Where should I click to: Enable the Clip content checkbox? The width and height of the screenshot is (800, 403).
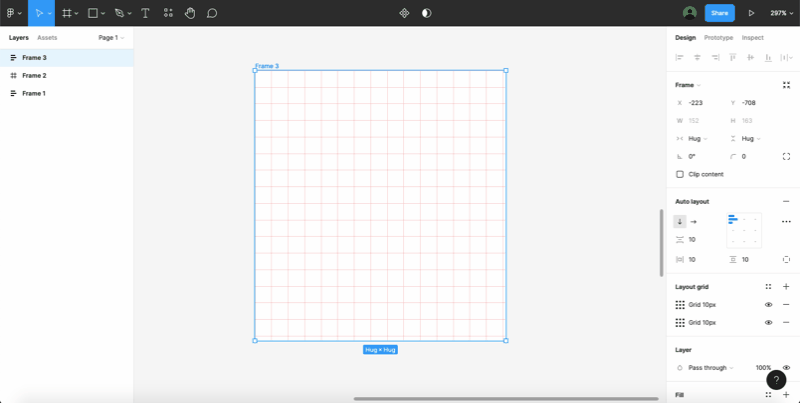coord(680,174)
